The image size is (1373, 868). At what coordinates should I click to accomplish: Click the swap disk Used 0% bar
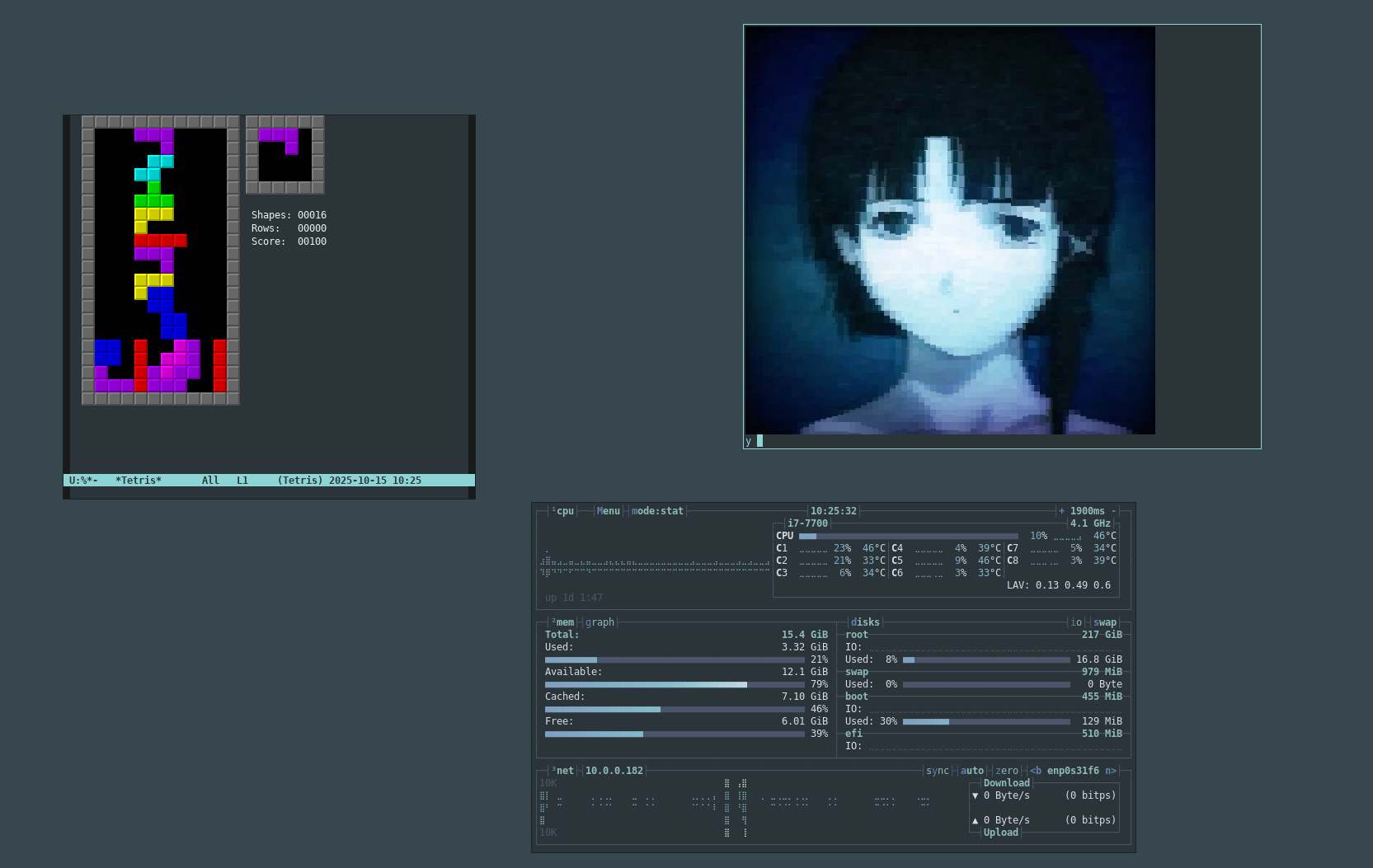pos(986,684)
